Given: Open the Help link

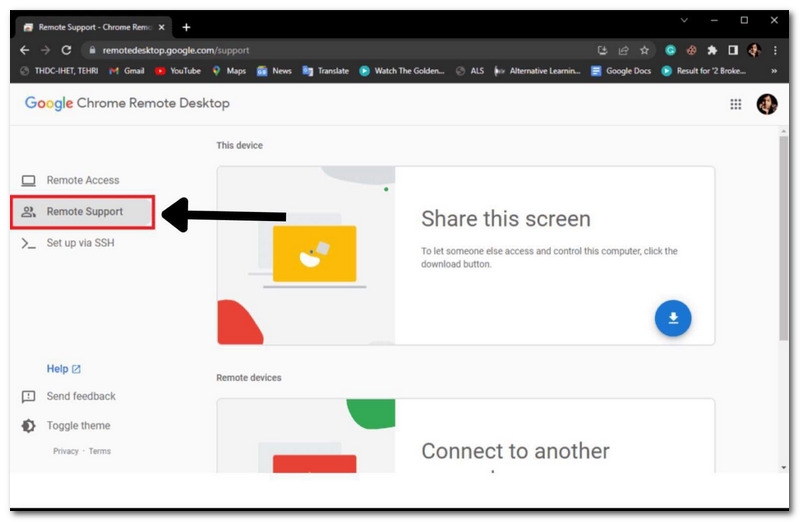Looking at the screenshot, I should [63, 368].
